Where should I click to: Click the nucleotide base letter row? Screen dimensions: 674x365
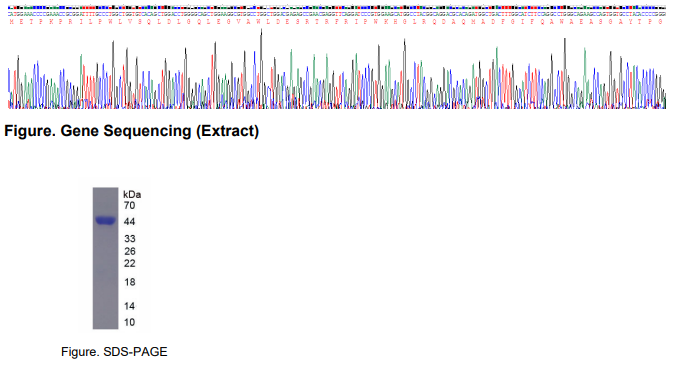coord(337,14)
